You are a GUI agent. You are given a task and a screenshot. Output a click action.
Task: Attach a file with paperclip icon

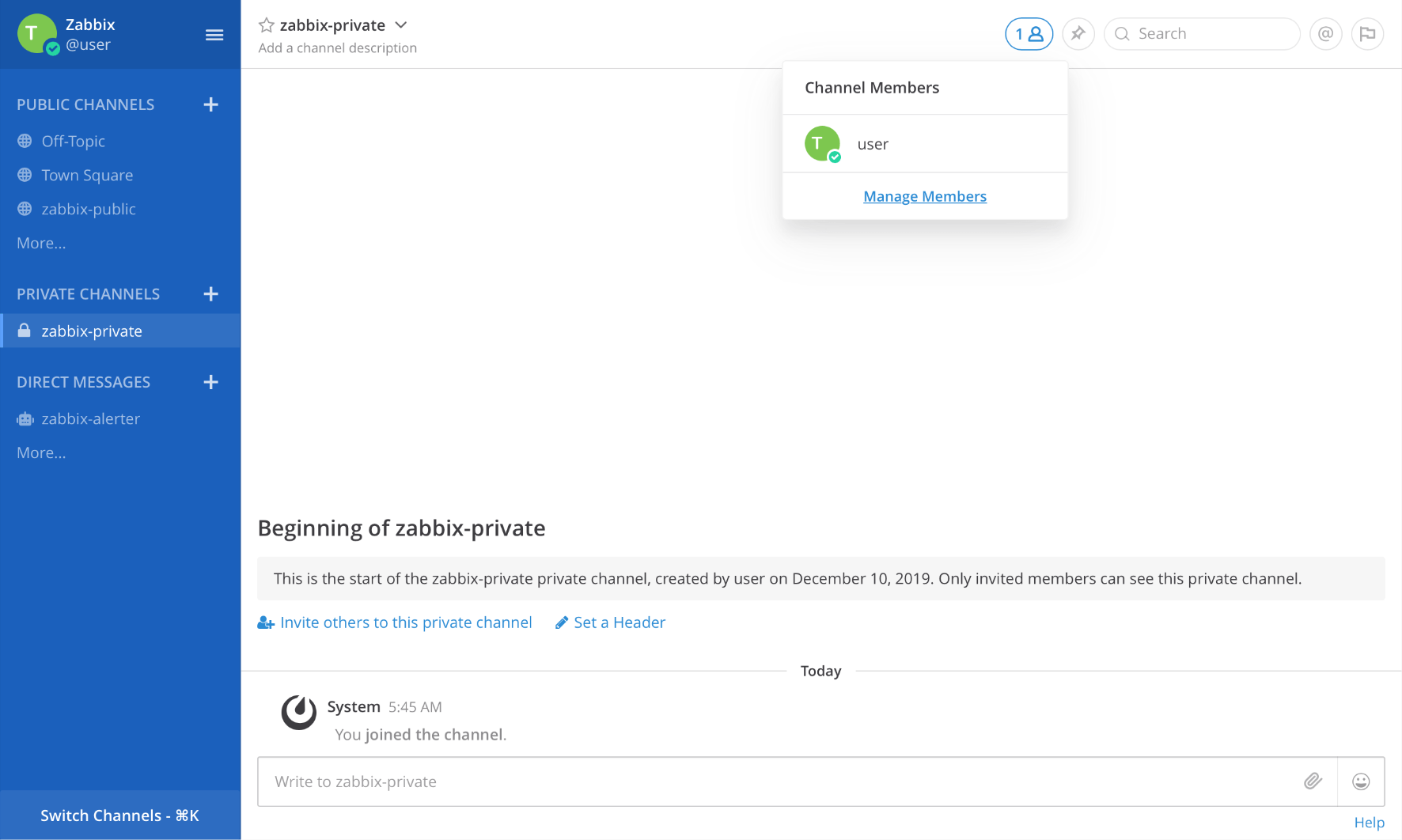click(1313, 781)
